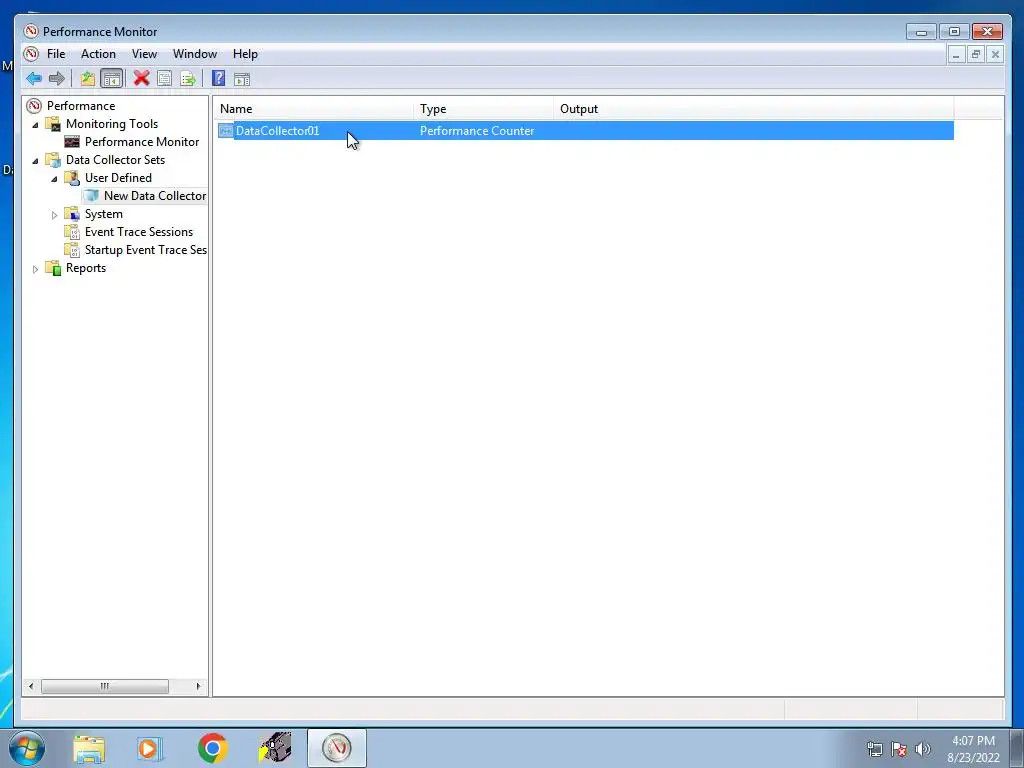Select Reports tree node
This screenshot has width=1024, height=768.
(x=86, y=268)
